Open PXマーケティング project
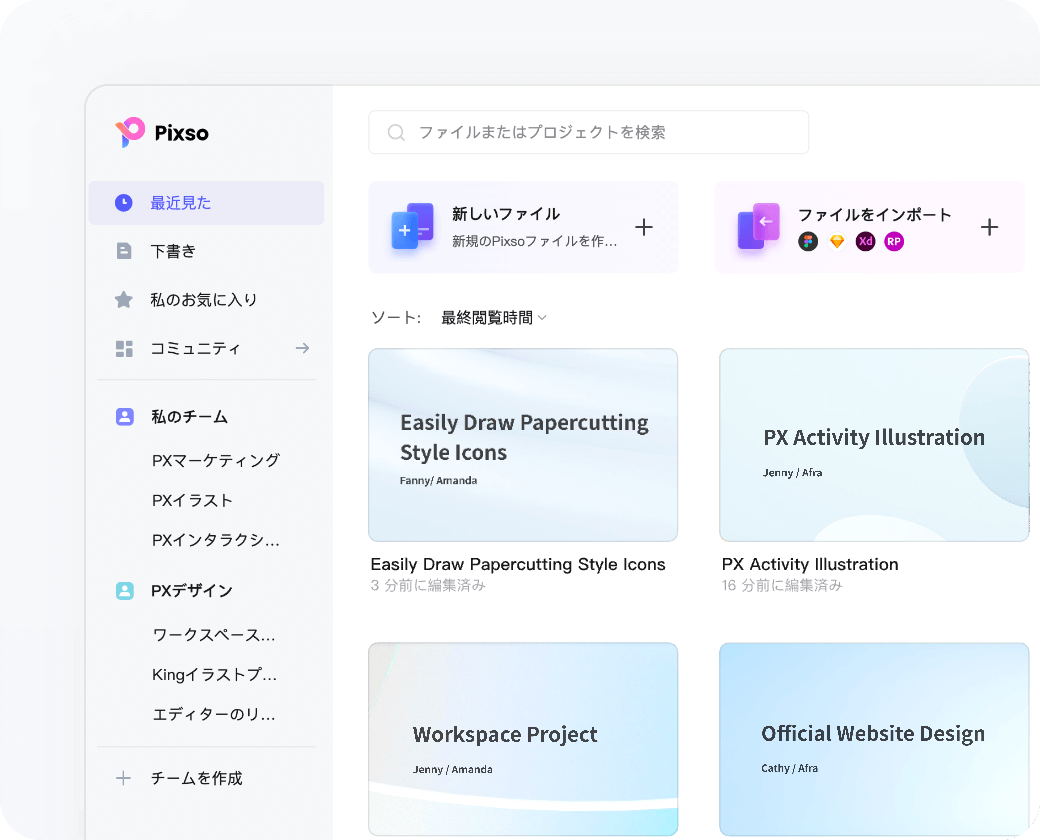The height and width of the screenshot is (840, 1040). 216,460
